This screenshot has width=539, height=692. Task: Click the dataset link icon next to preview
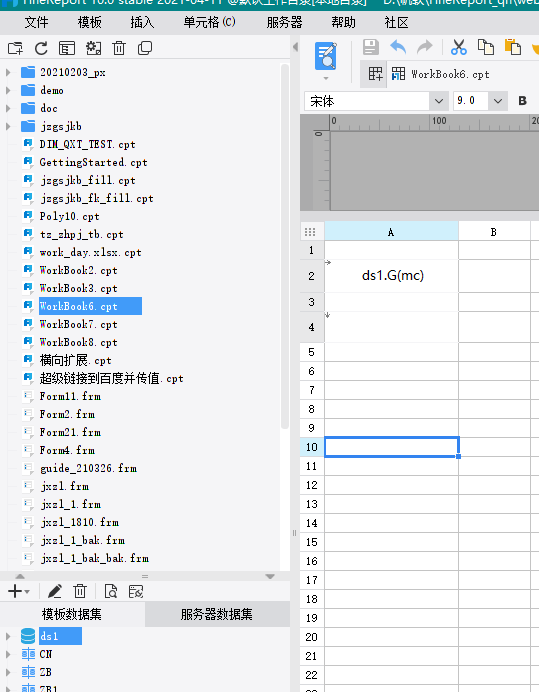(x=136, y=591)
